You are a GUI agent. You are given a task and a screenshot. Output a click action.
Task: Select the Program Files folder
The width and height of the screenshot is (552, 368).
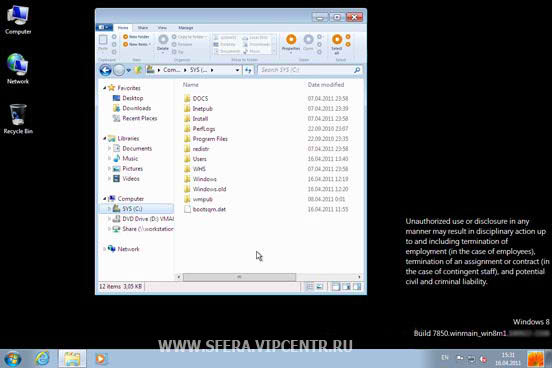pos(206,139)
